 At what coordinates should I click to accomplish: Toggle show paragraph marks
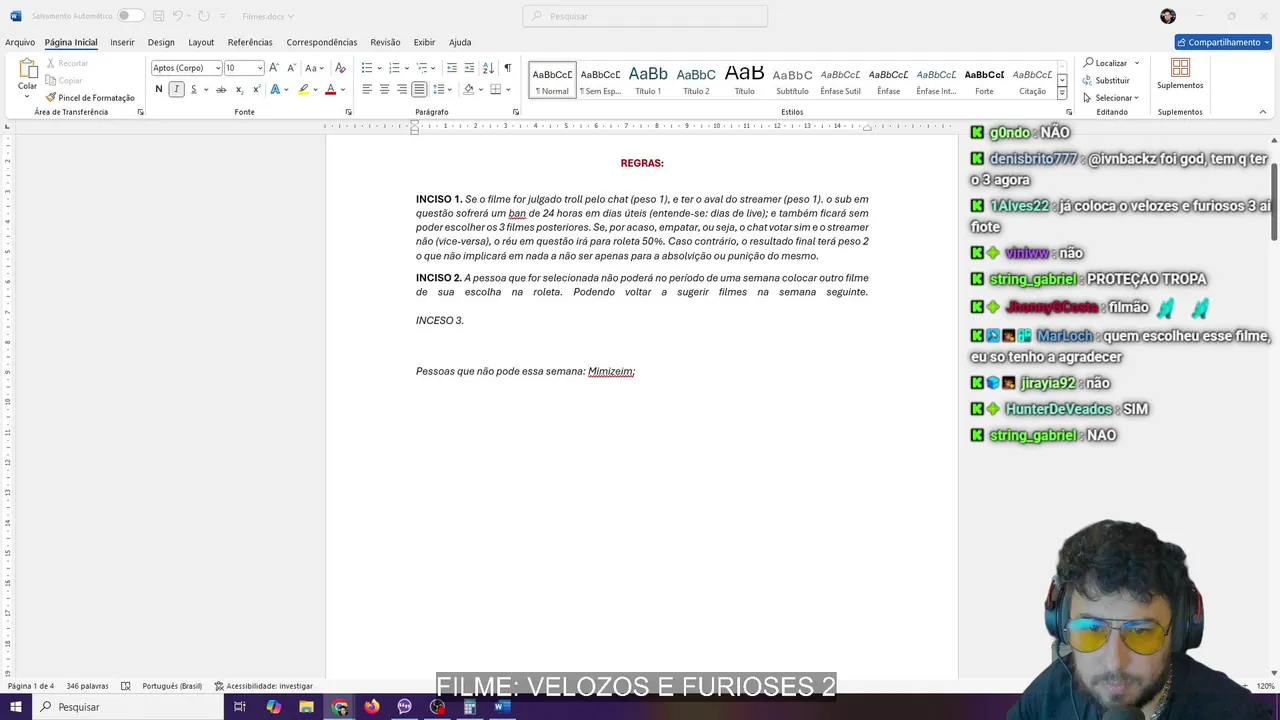point(508,68)
